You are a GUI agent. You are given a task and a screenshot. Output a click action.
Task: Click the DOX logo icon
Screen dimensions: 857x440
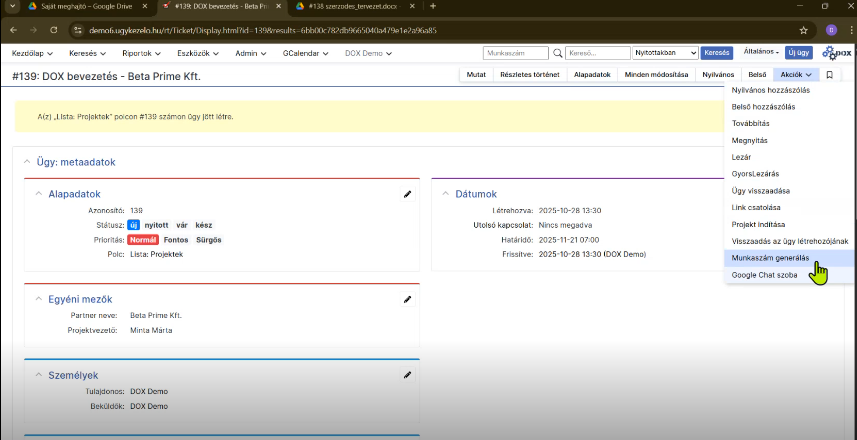point(836,53)
